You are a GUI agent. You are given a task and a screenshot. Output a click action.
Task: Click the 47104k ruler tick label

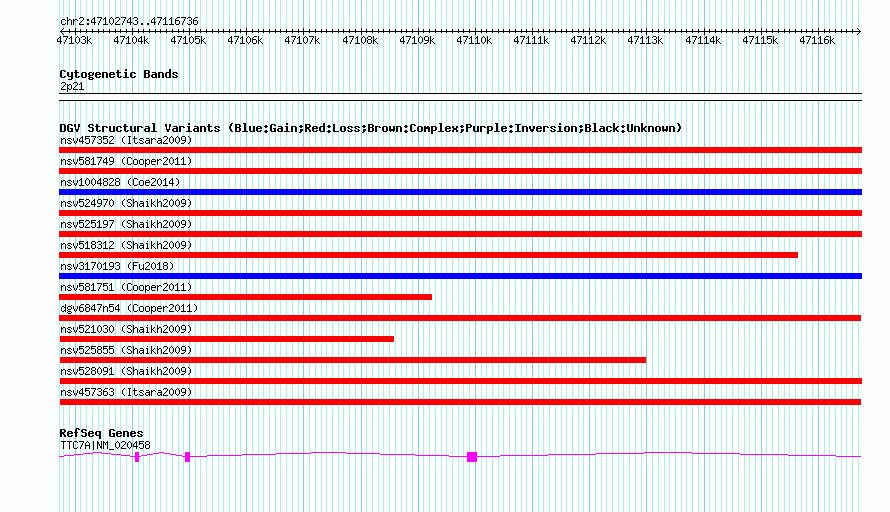coord(131,40)
